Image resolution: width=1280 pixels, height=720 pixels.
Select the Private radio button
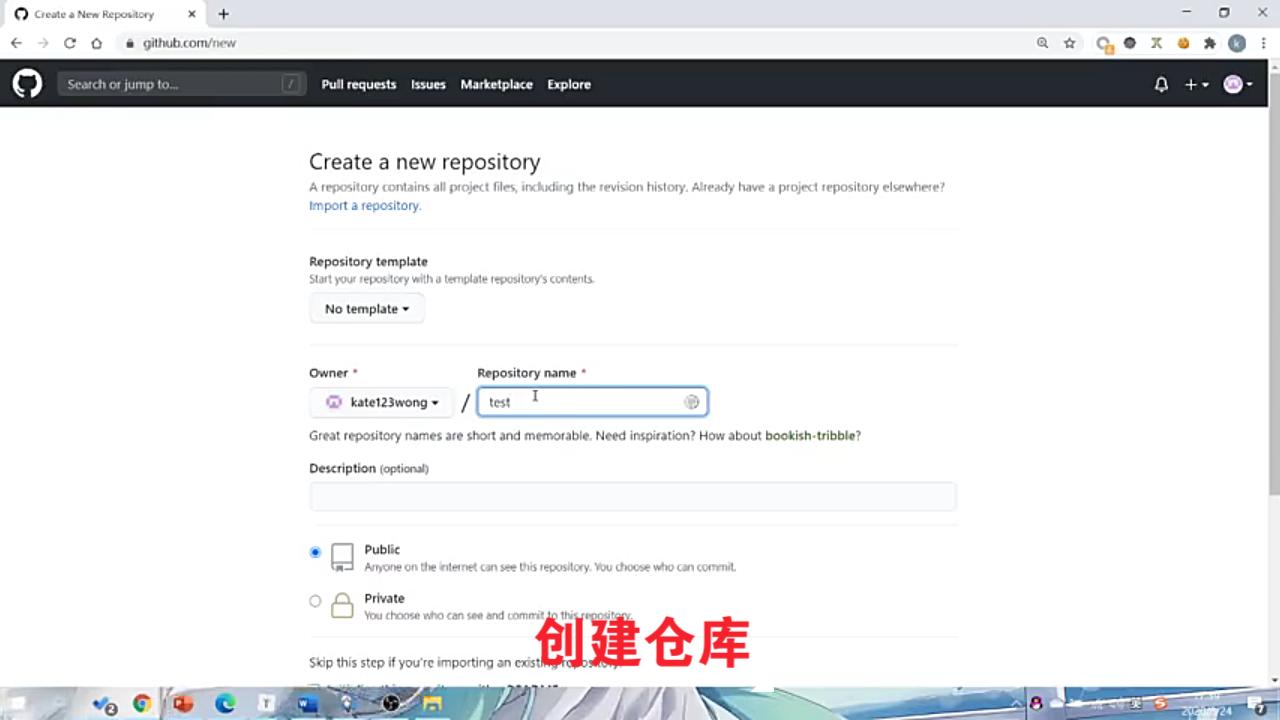coord(315,601)
